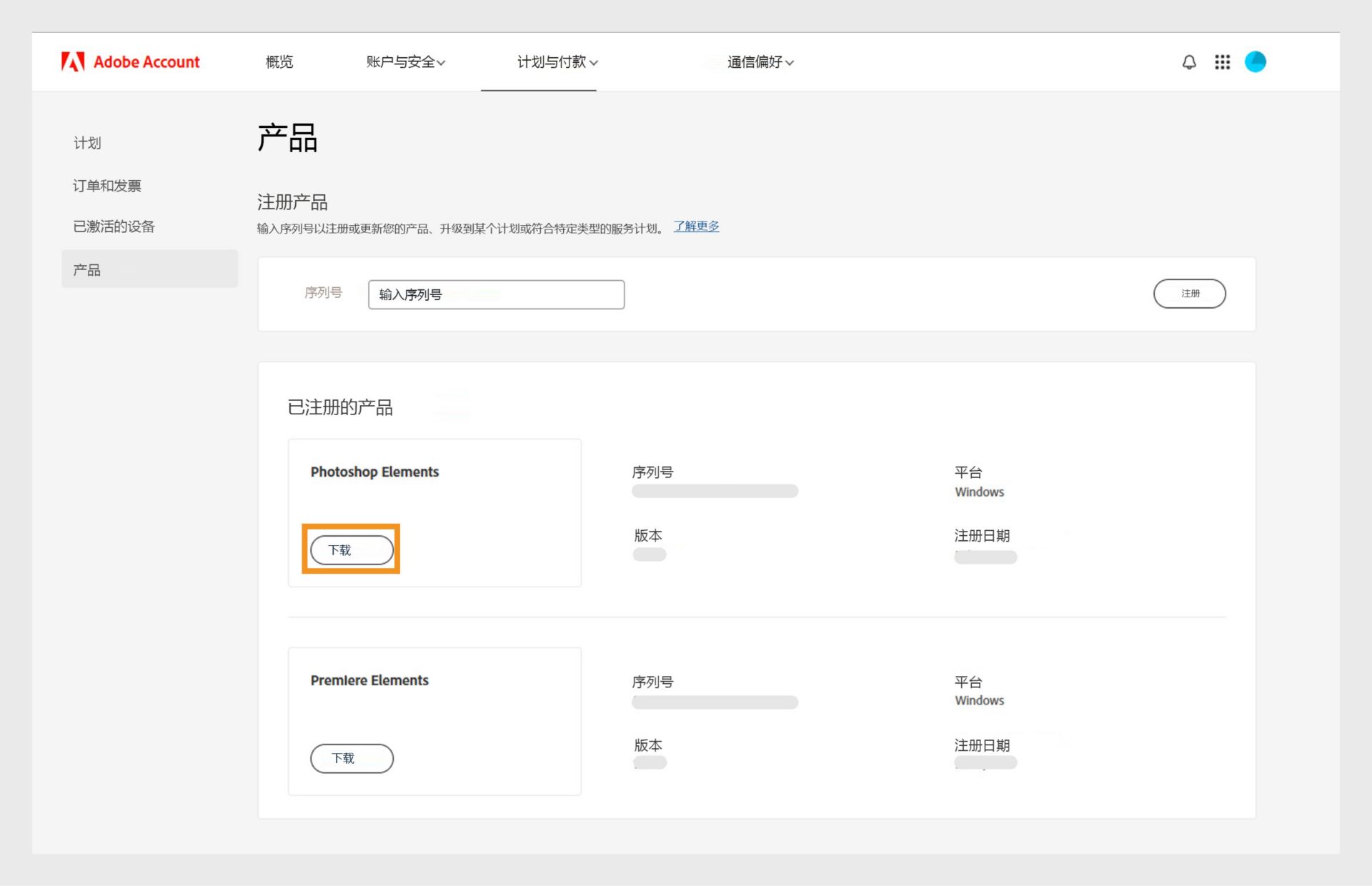Download Premiere Elements via 下载 button
Viewport: 1372px width, 886px height.
pyautogui.click(x=352, y=758)
